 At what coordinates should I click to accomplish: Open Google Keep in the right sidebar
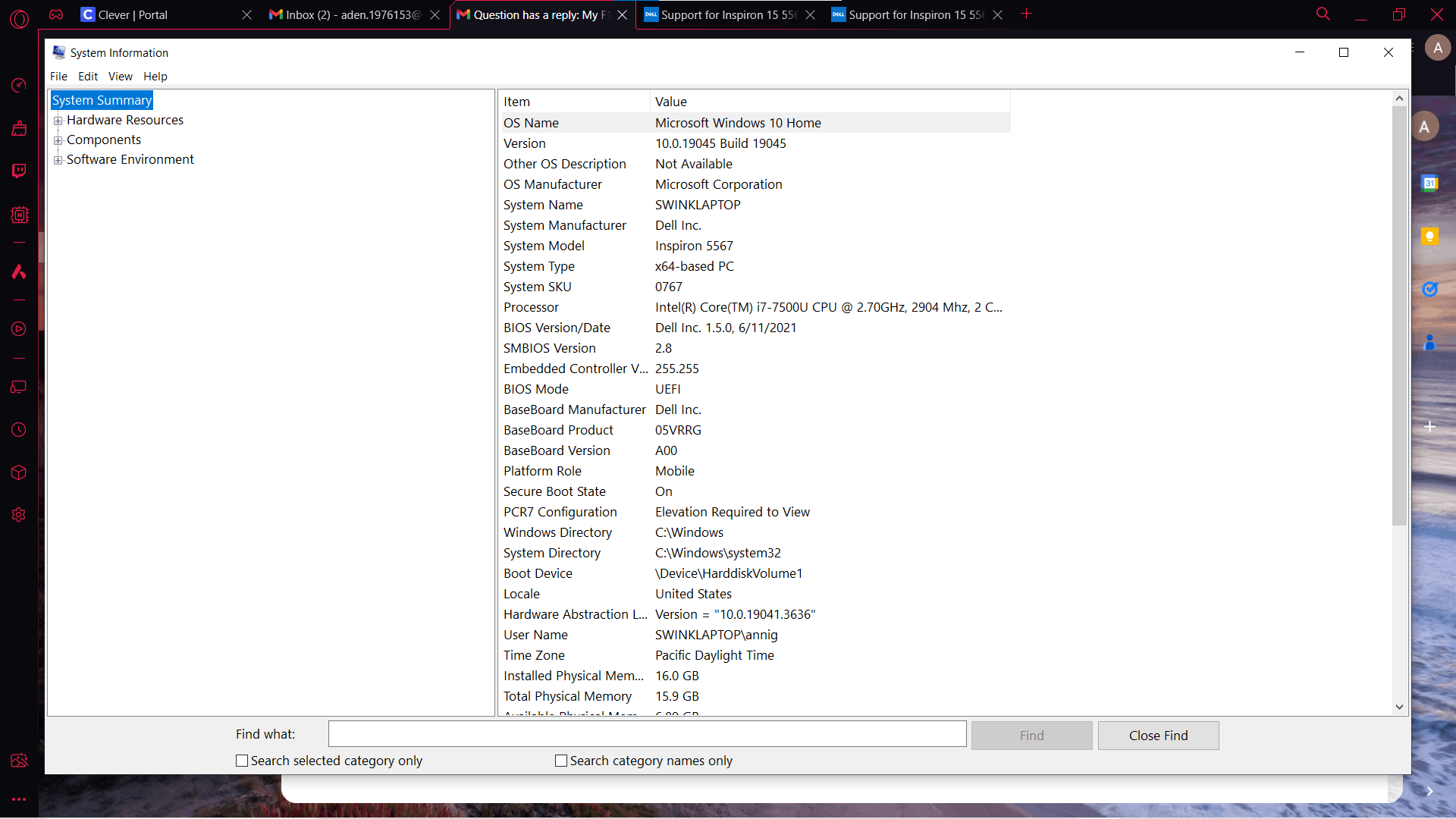click(1432, 236)
